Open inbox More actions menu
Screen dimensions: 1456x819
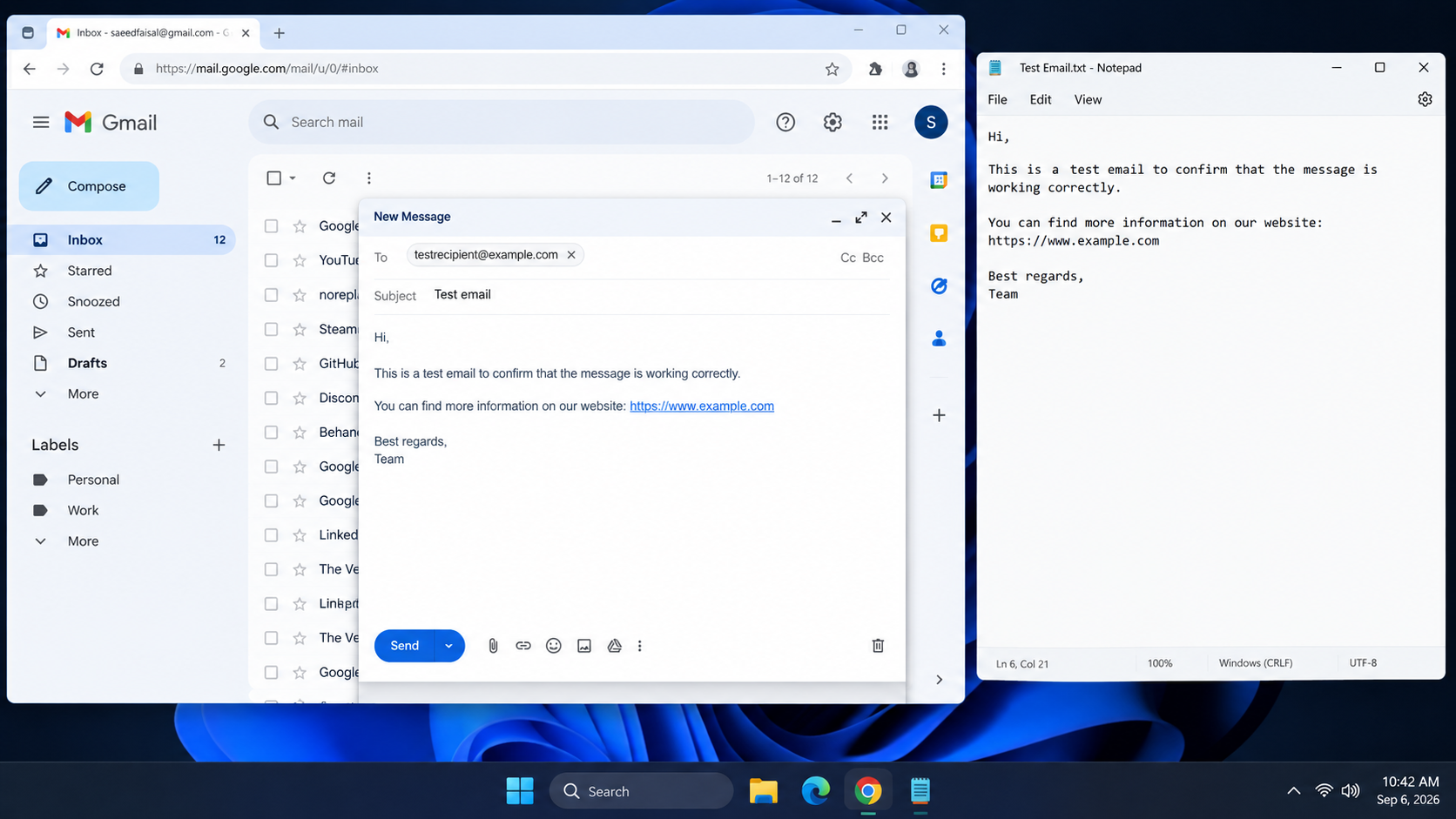coord(369,178)
